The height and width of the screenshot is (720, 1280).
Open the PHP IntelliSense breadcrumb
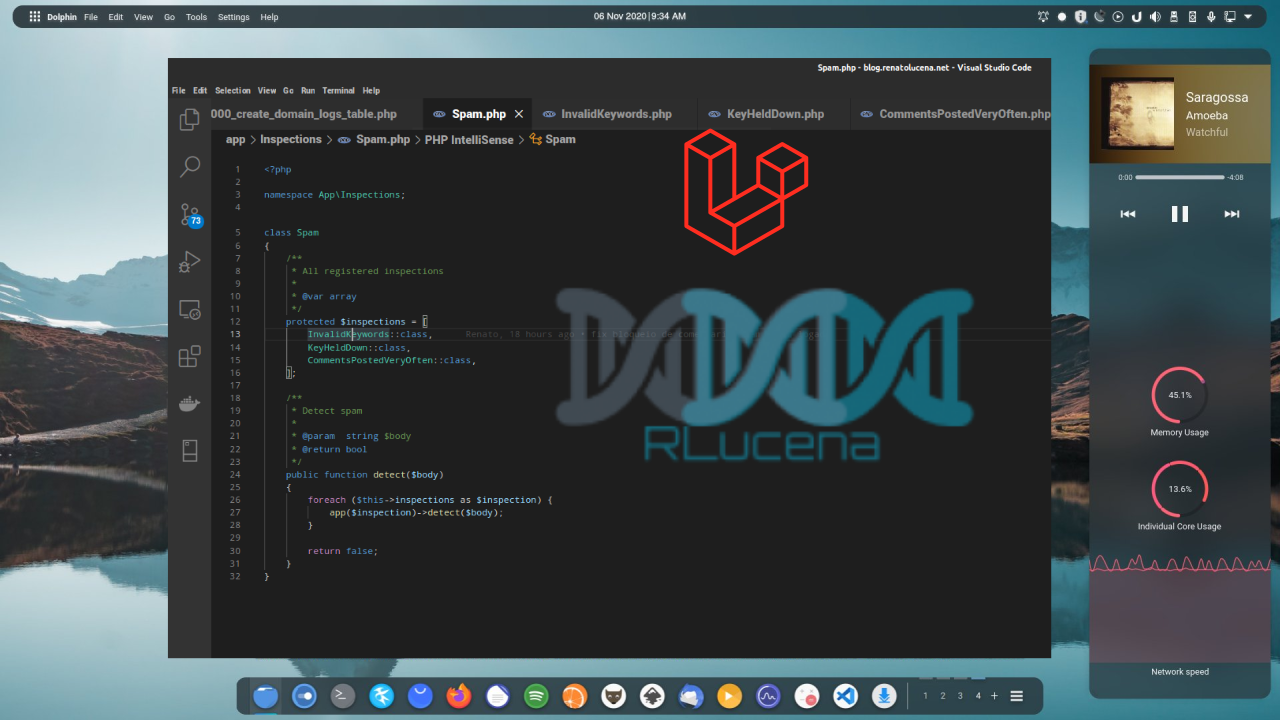(x=469, y=140)
